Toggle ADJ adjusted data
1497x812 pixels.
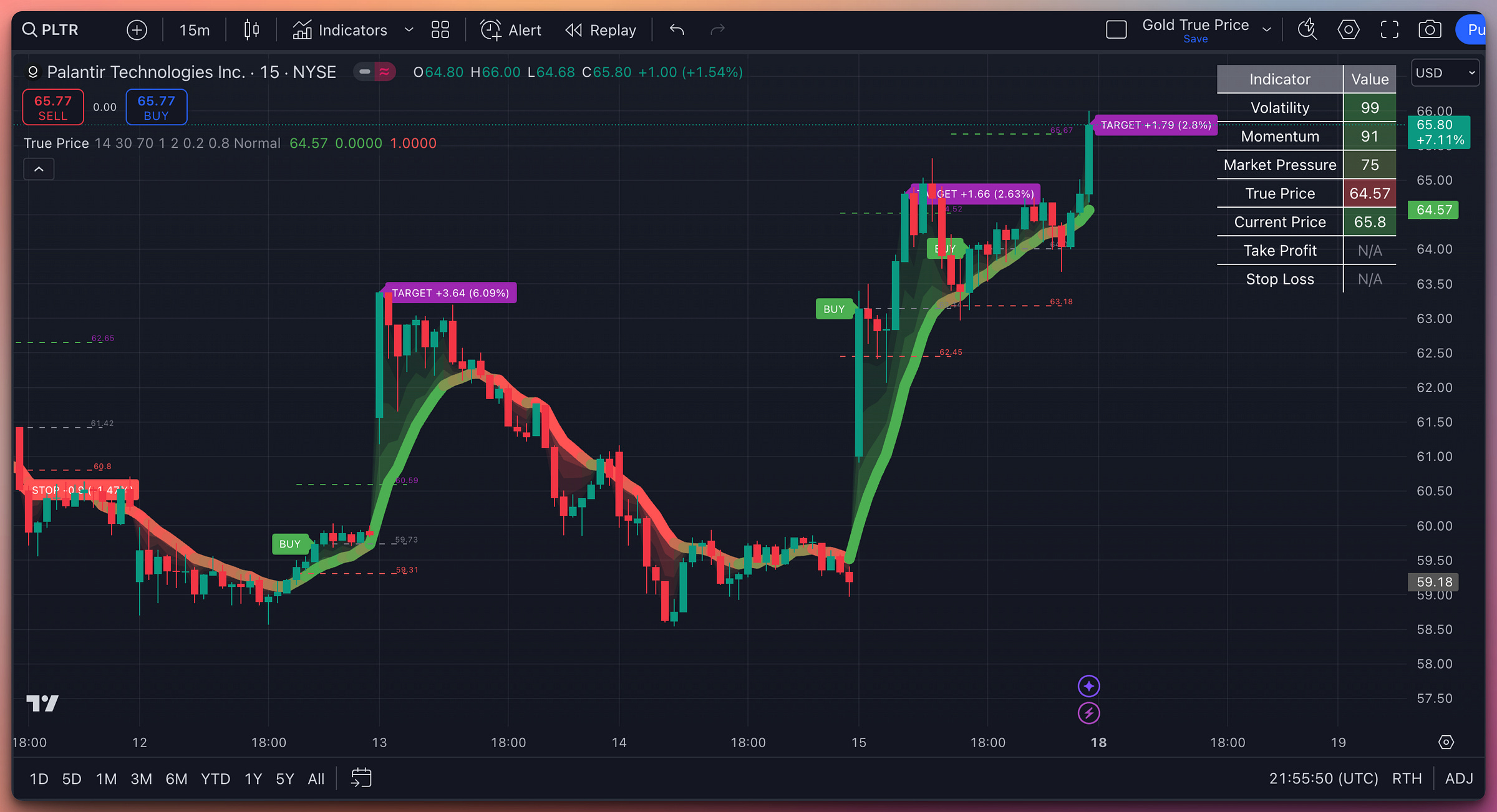pyautogui.click(x=1459, y=778)
